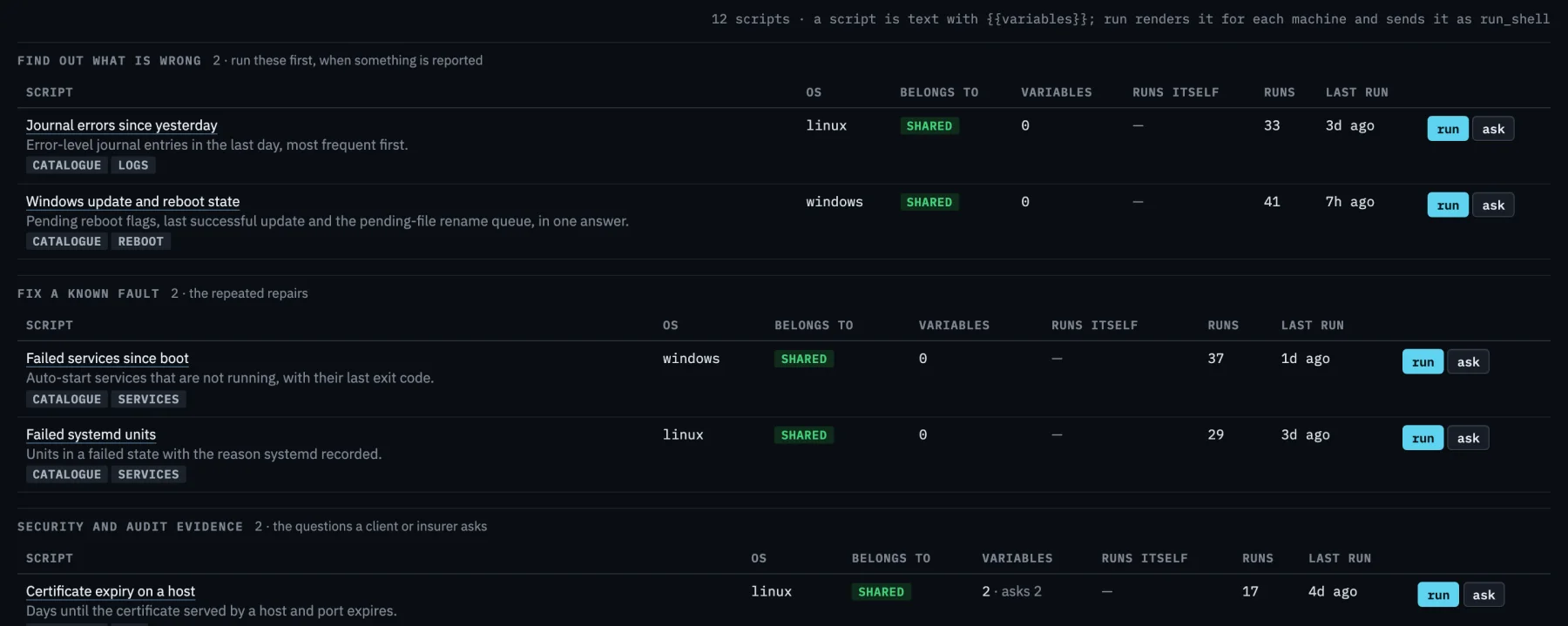The height and width of the screenshot is (626, 1568).
Task: Click SERVICES tag under Failed systemd units
Action: click(148, 475)
